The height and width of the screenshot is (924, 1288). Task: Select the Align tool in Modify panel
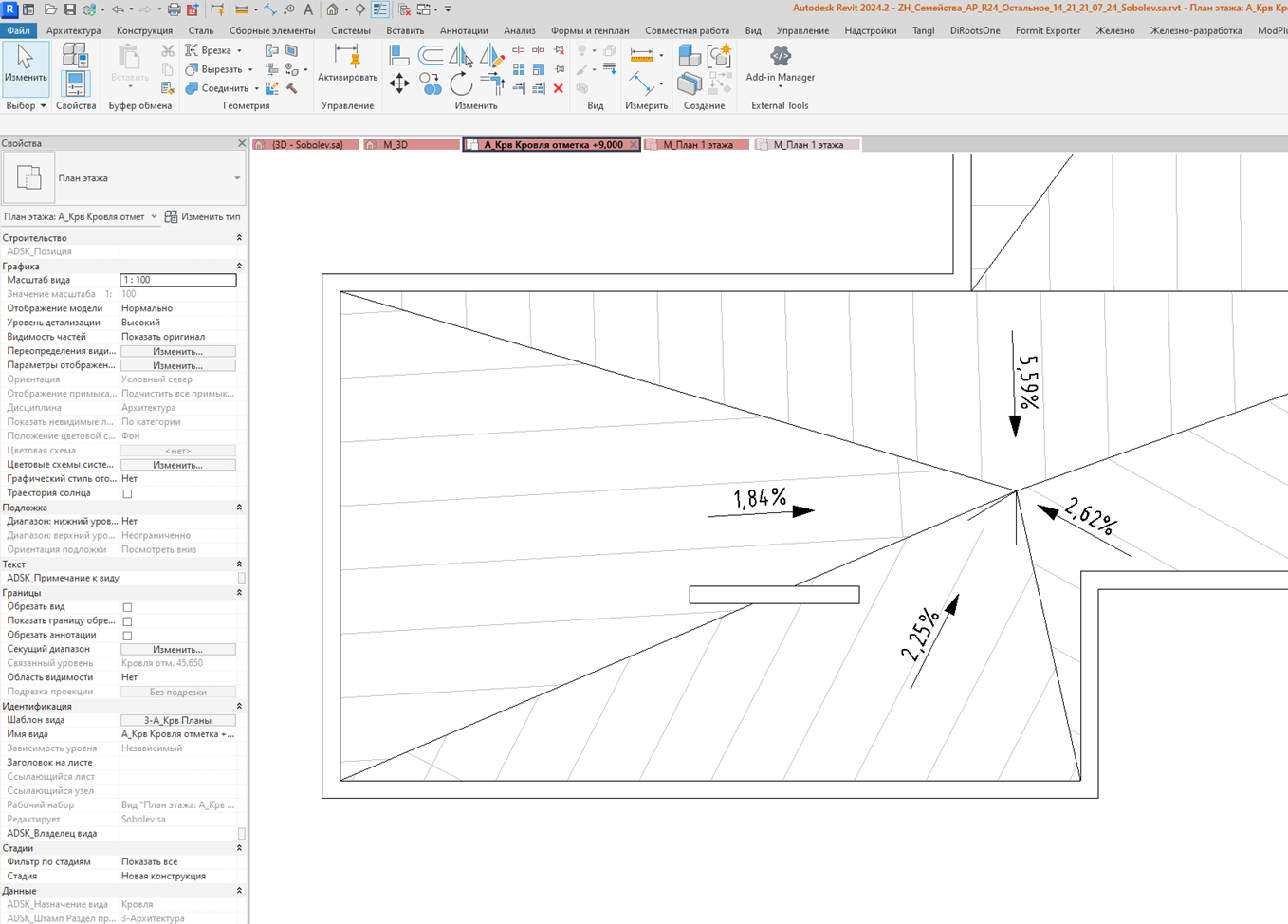399,56
